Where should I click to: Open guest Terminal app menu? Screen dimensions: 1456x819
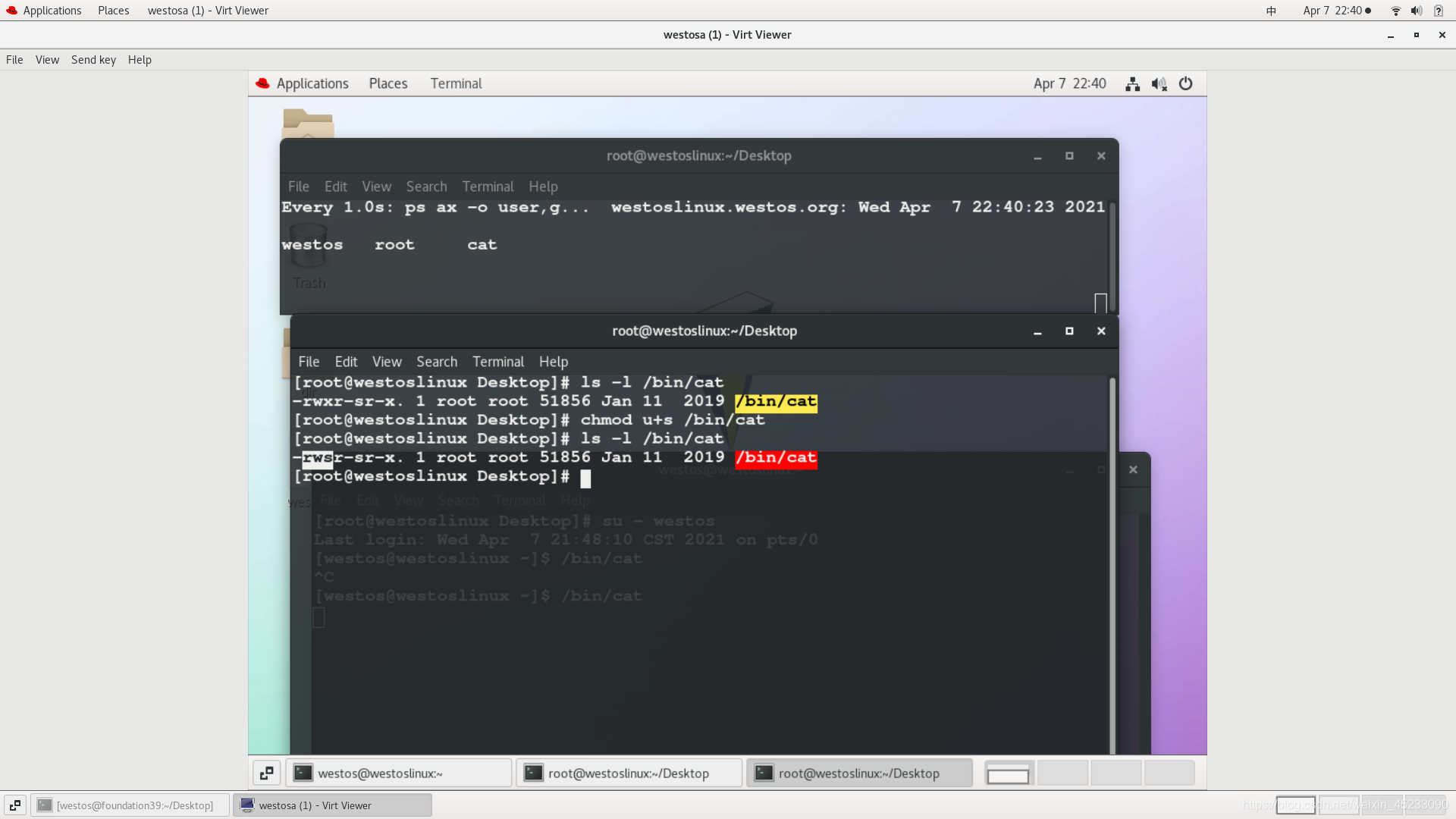[x=456, y=83]
